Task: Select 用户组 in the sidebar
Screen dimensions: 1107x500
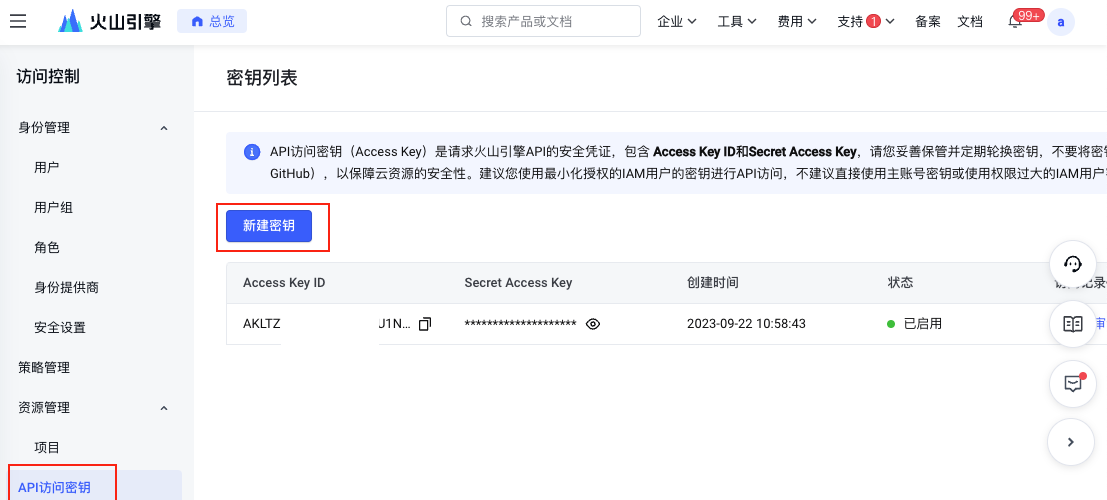Action: (x=54, y=207)
